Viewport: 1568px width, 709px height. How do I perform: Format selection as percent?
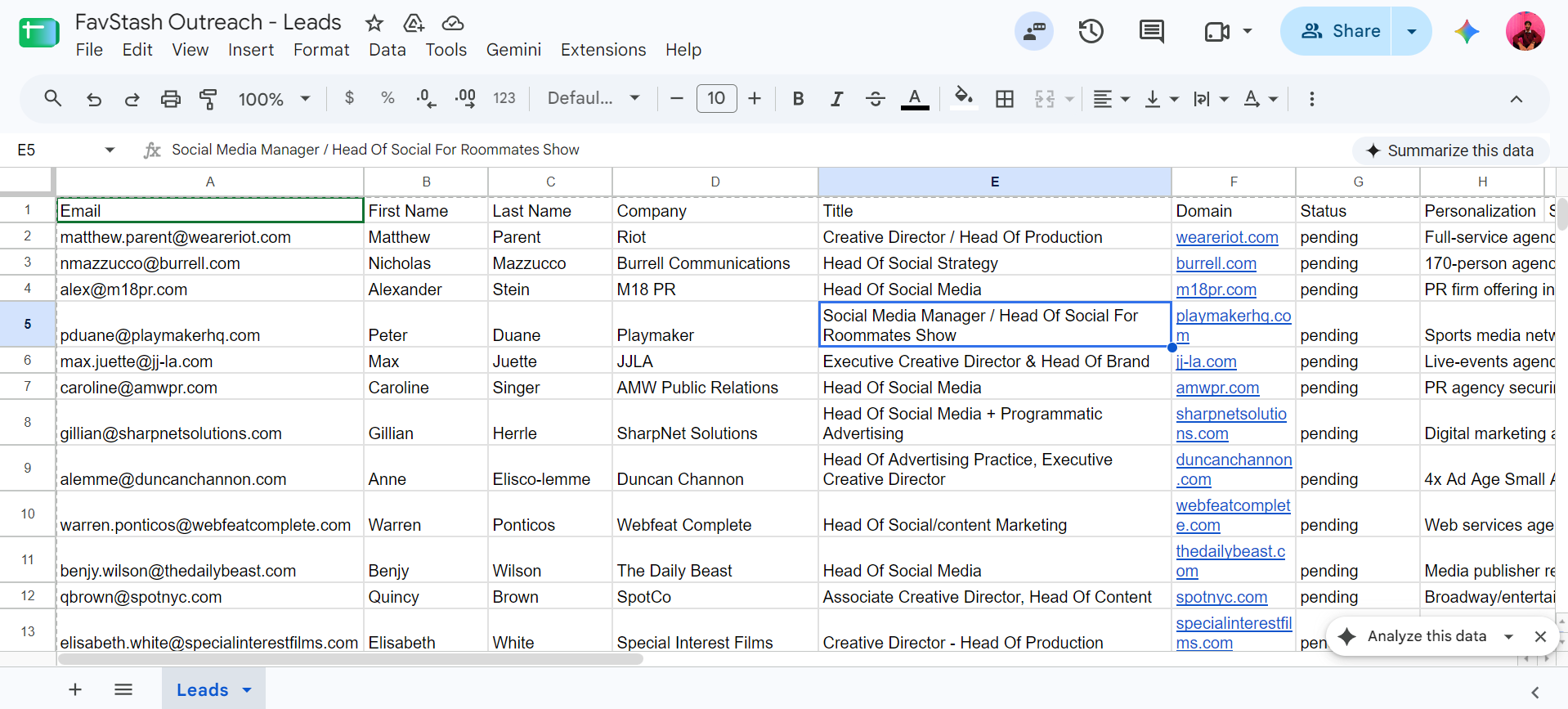[388, 98]
